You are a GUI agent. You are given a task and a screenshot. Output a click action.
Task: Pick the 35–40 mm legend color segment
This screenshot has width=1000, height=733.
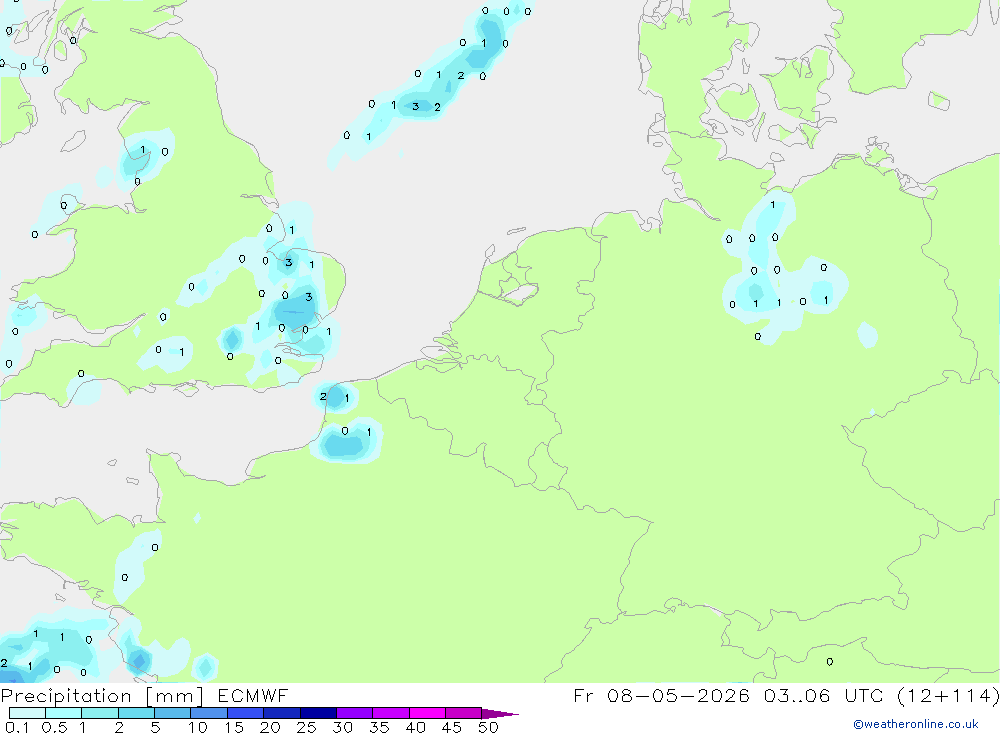(391, 713)
